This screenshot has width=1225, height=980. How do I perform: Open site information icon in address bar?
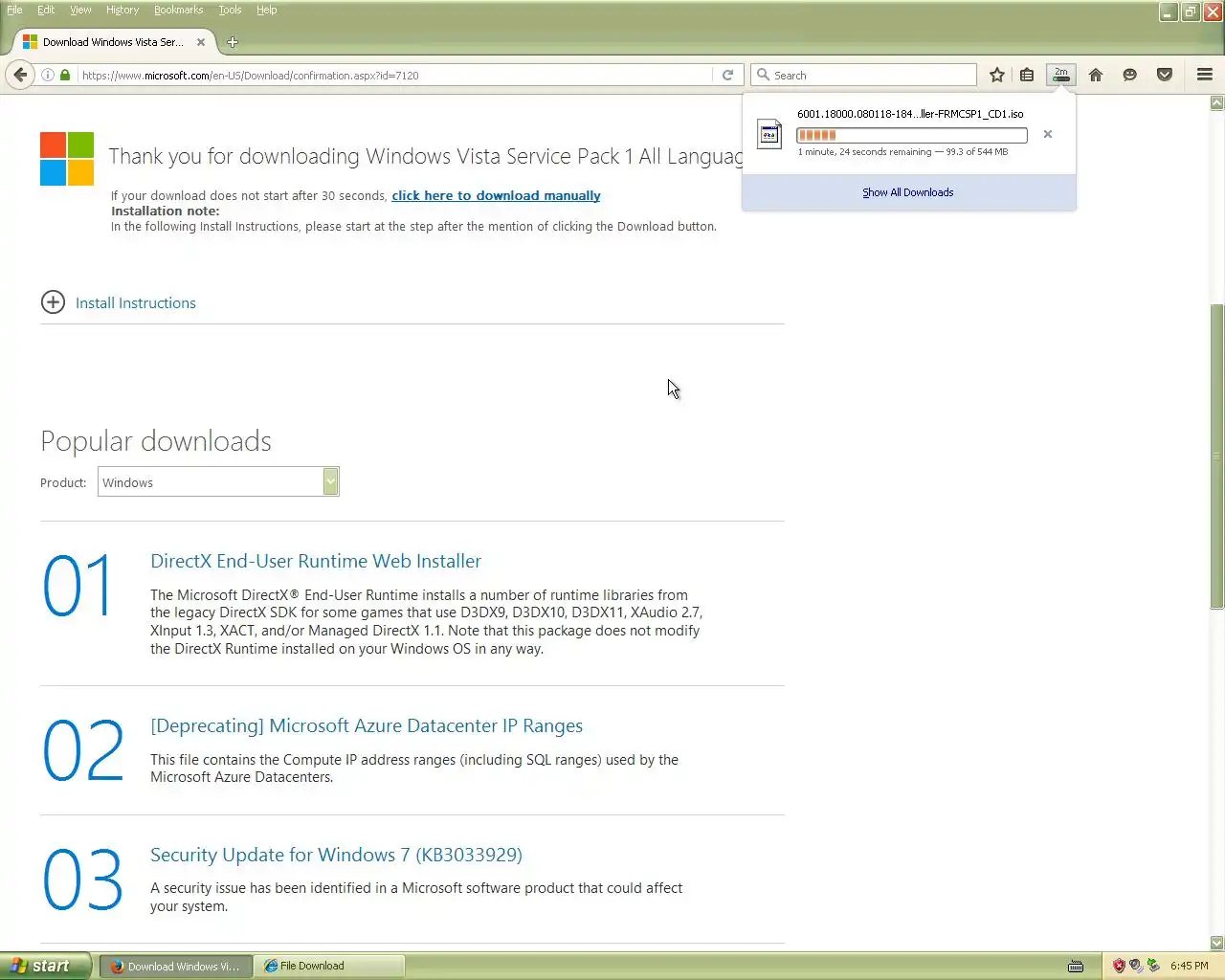(47, 75)
